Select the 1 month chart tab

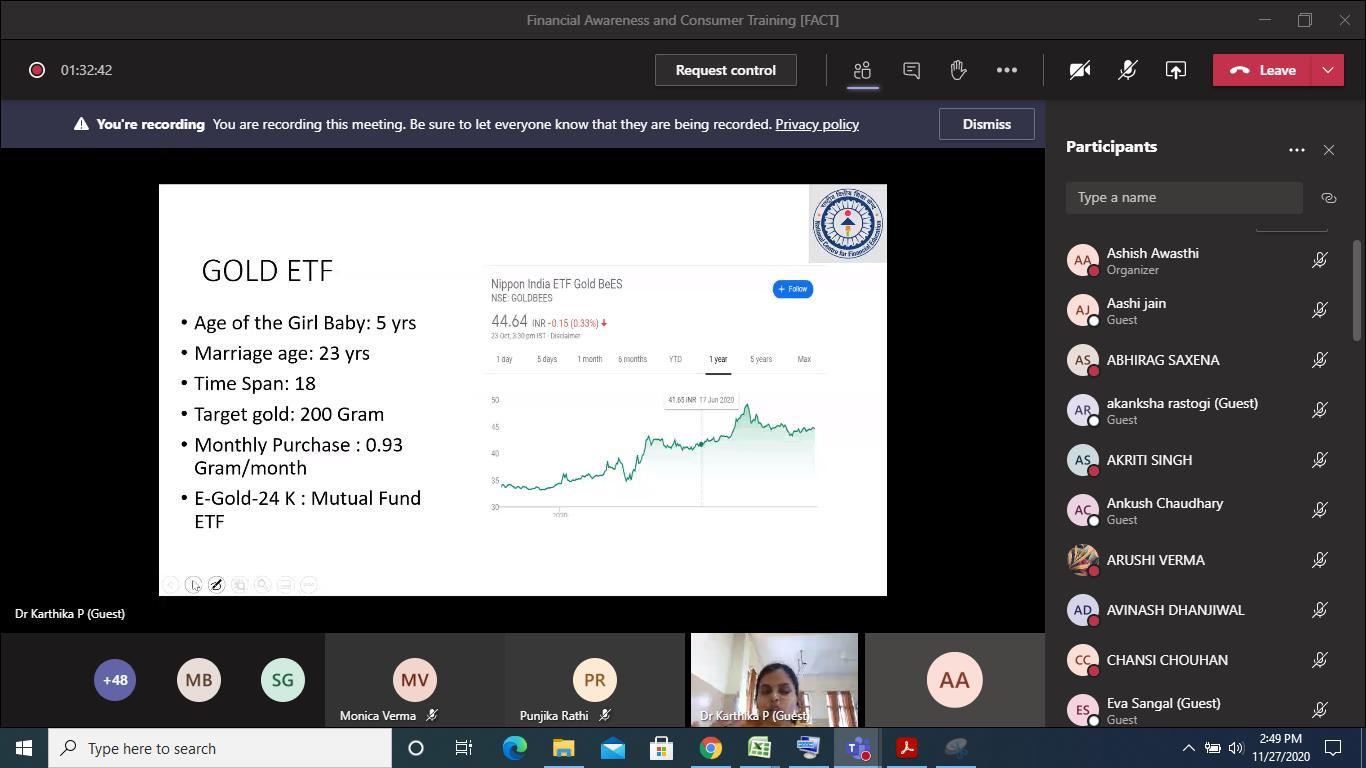[589, 359]
